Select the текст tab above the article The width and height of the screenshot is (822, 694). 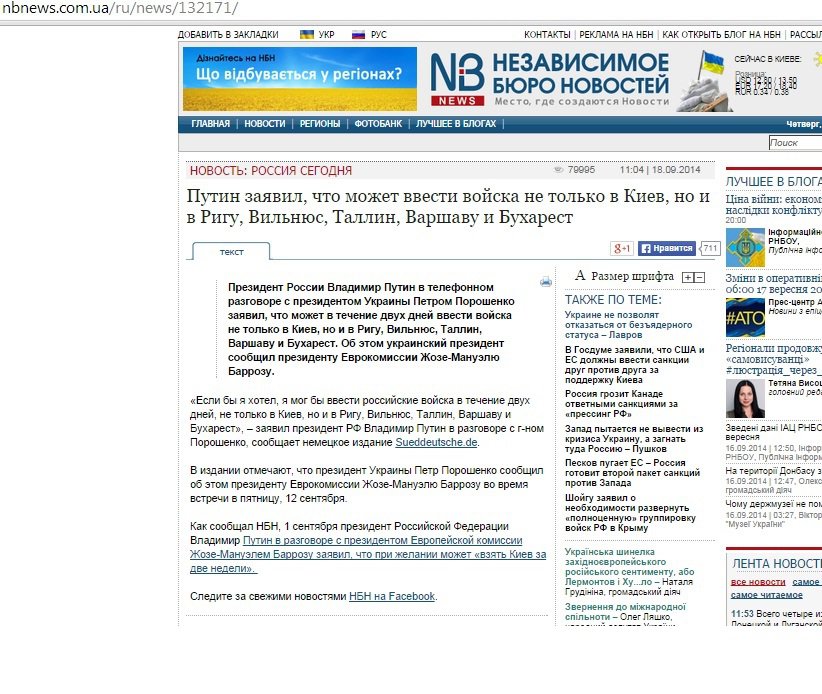coord(232,251)
